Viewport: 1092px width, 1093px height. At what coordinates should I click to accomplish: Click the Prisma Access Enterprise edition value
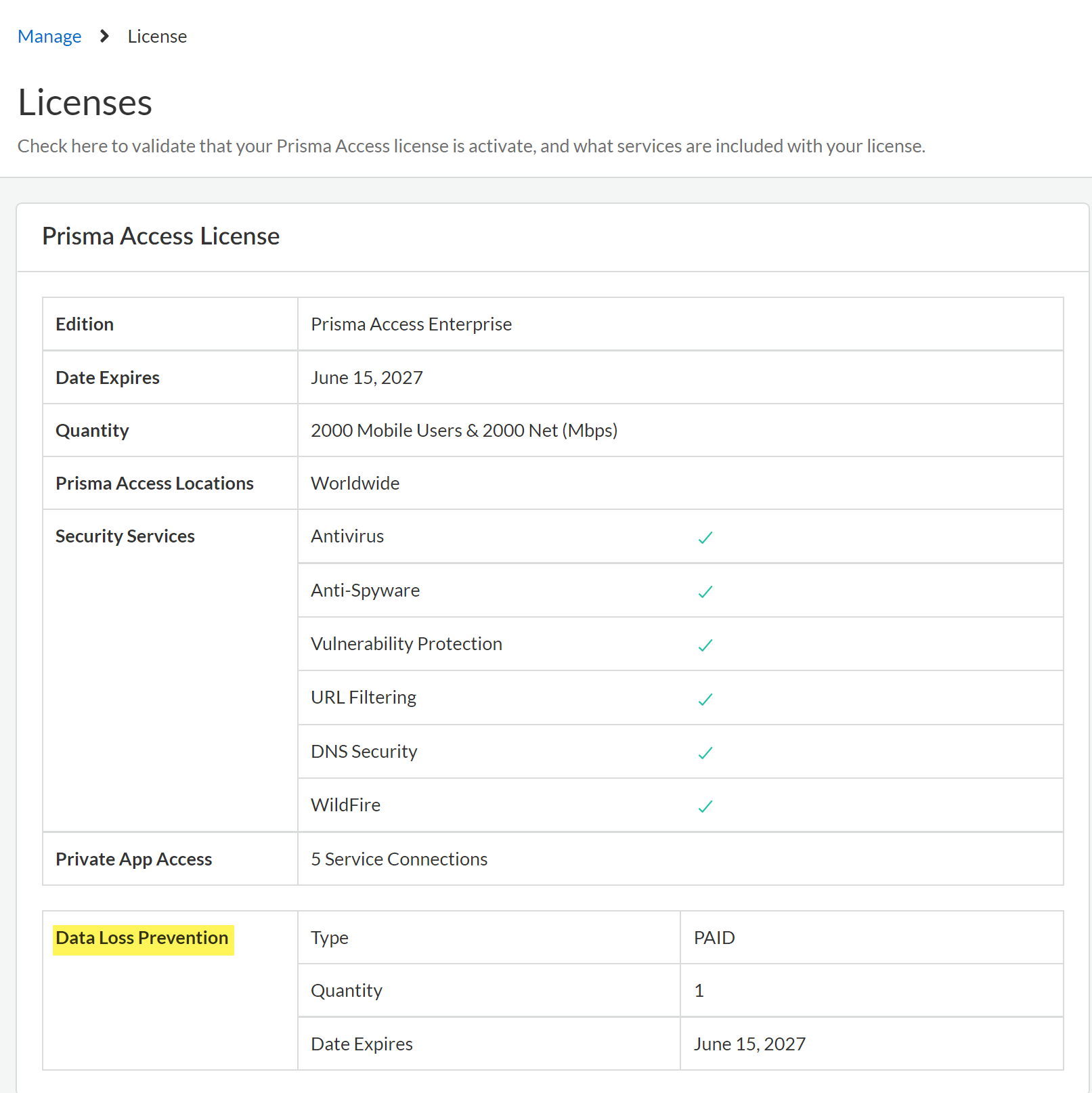[411, 324]
